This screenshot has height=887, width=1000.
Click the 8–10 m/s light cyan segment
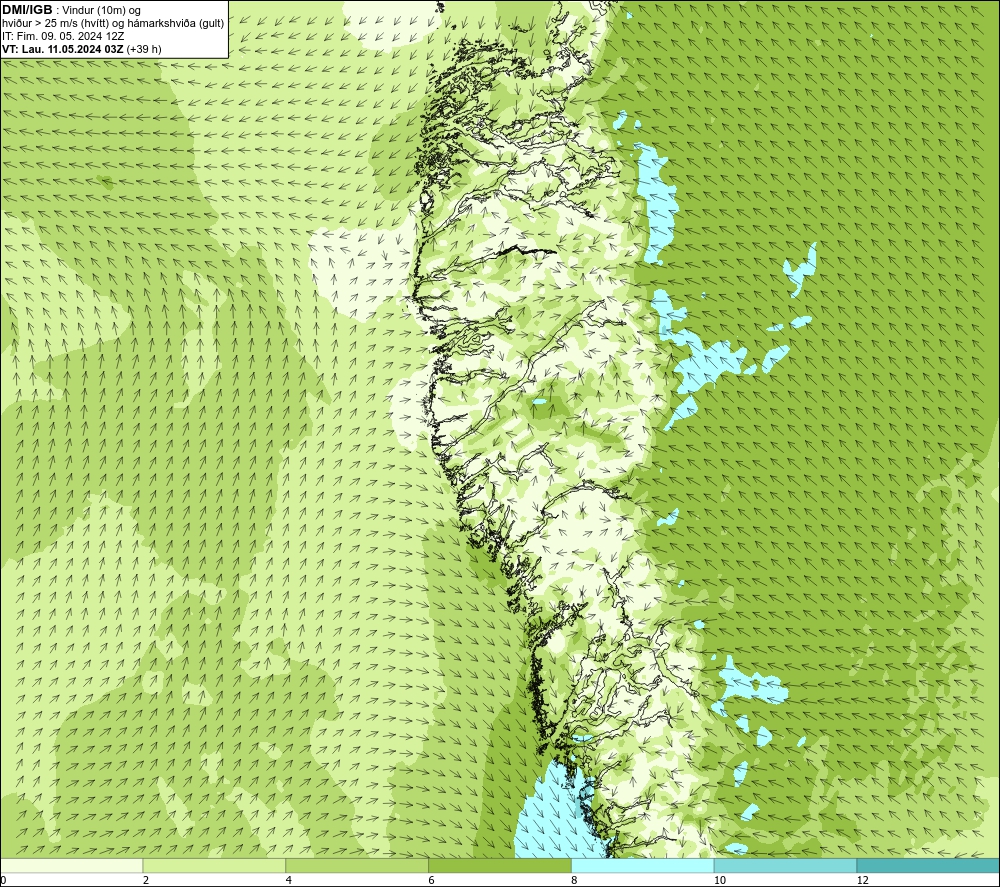pyautogui.click(x=643, y=865)
